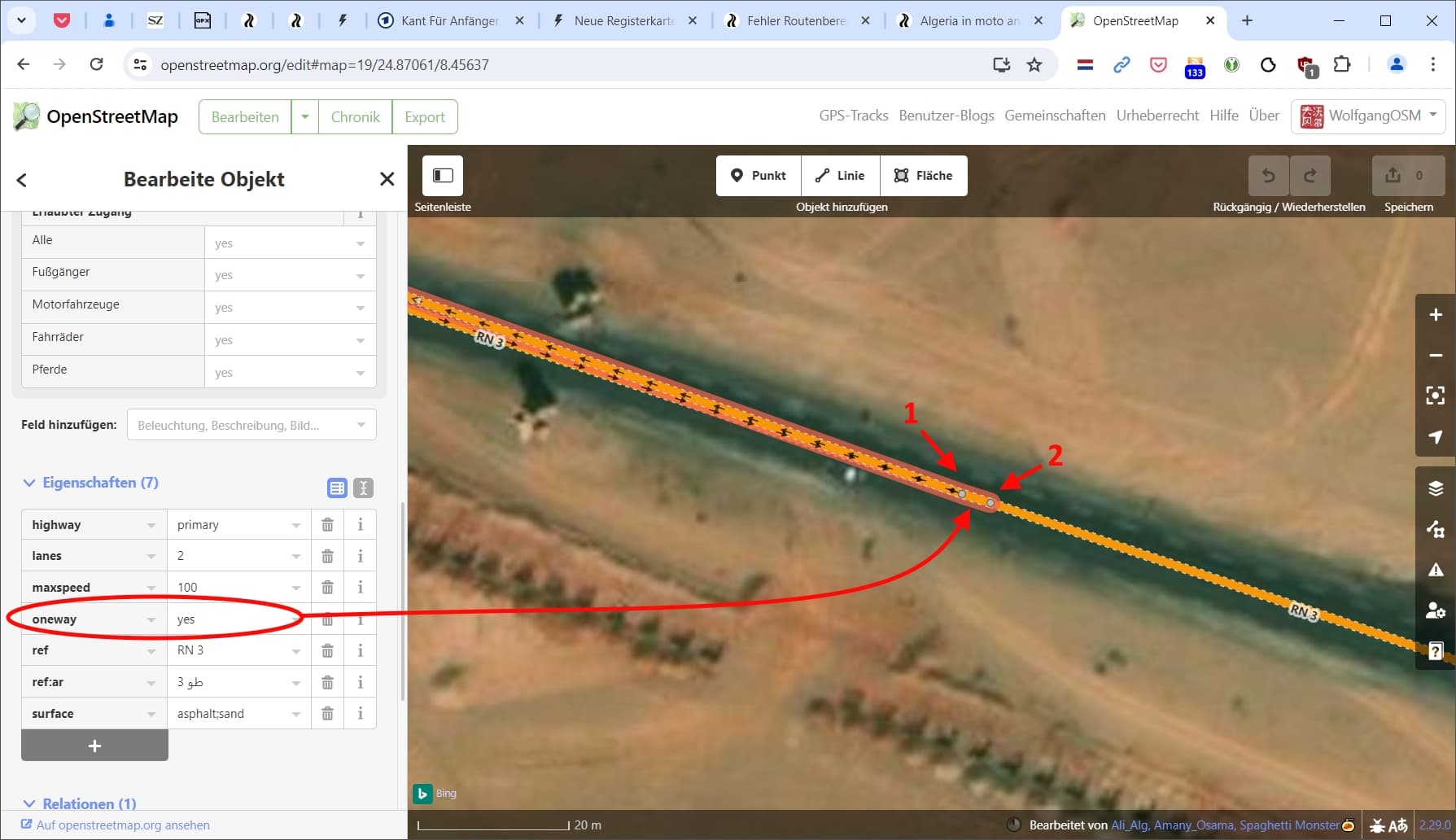Open Gemeinschaften menu item
Viewport: 1456px width, 840px height.
[1055, 116]
